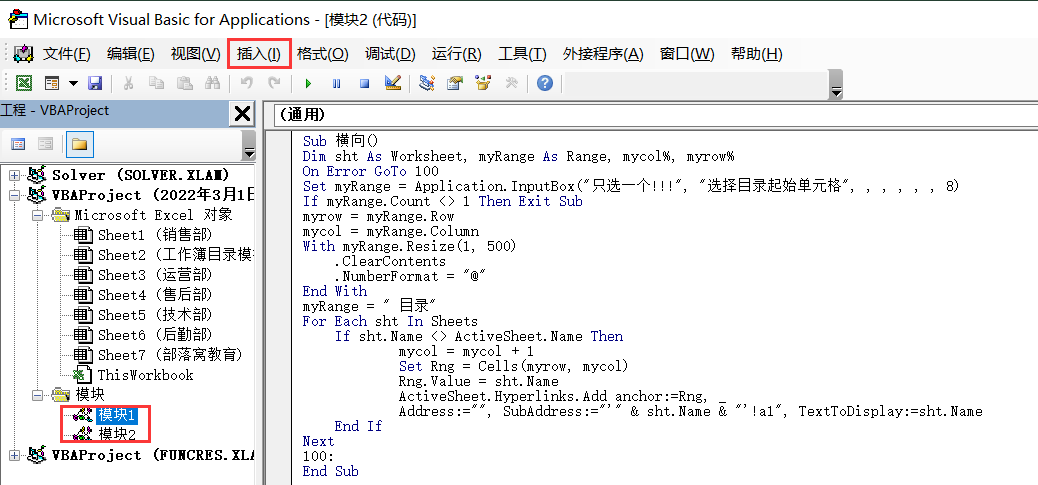1038x485 pixels.
Task: Open the 插入(I) menu
Action: pos(259,54)
